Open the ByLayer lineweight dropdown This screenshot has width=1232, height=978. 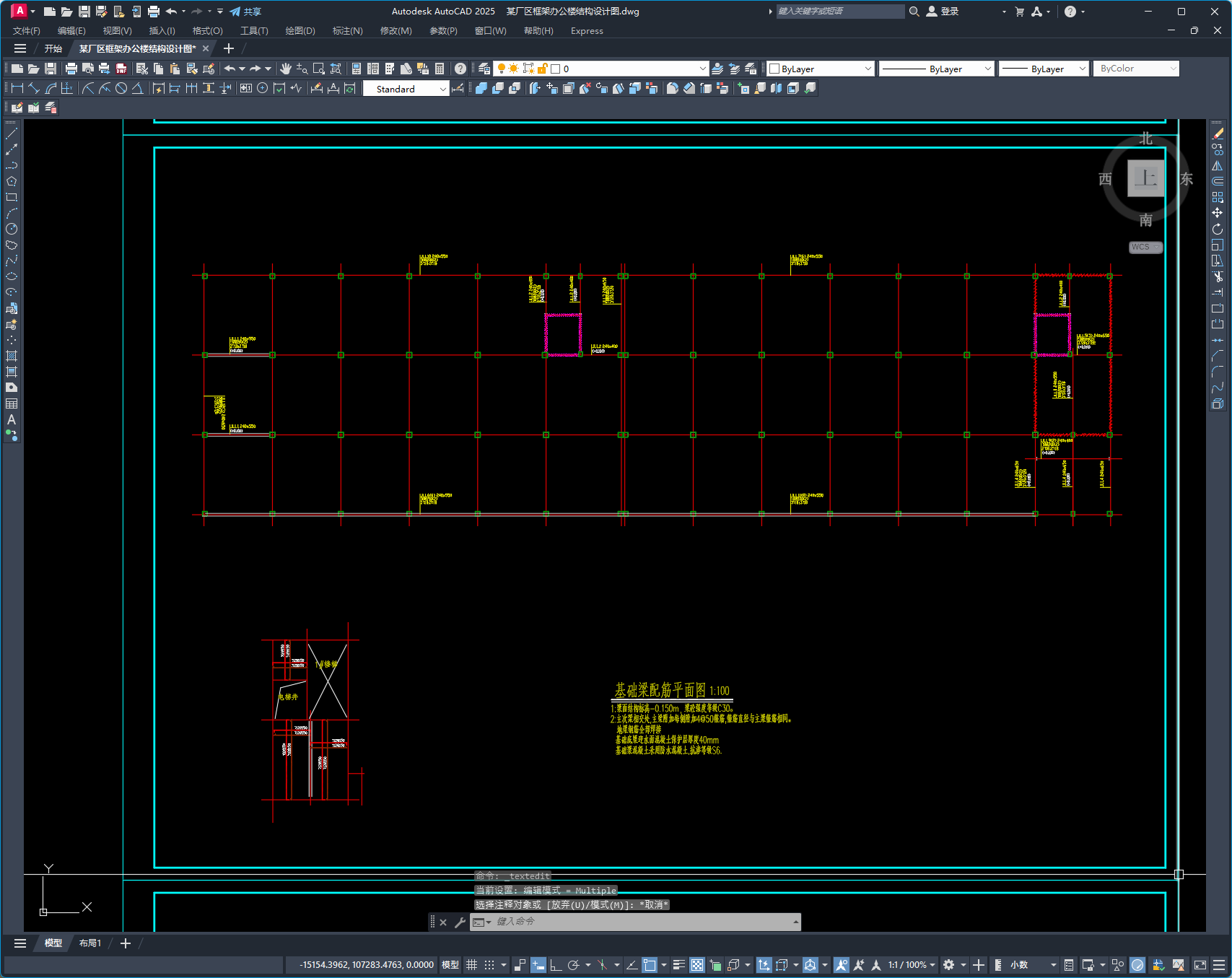[1083, 69]
